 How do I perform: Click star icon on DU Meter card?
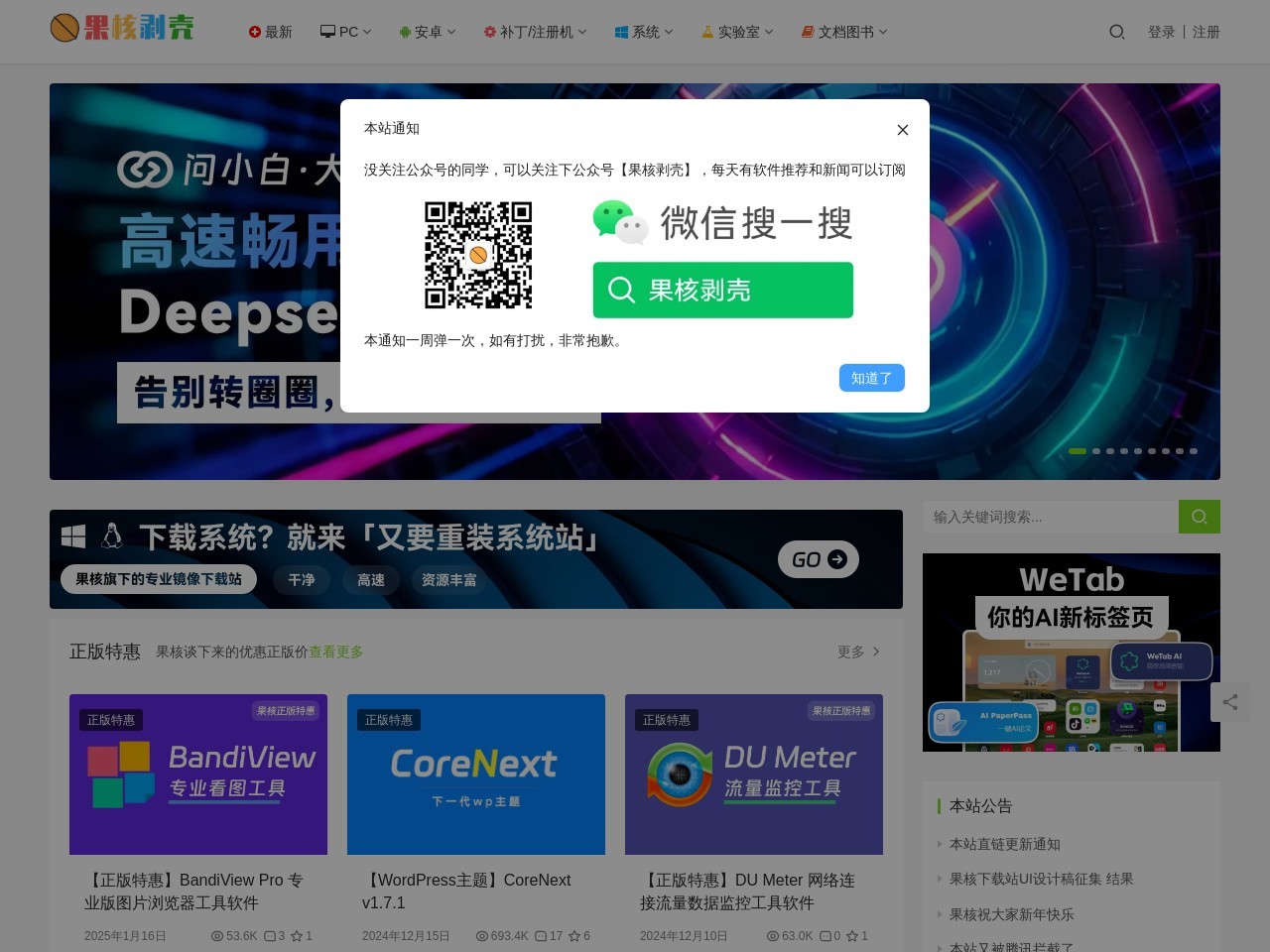[852, 936]
